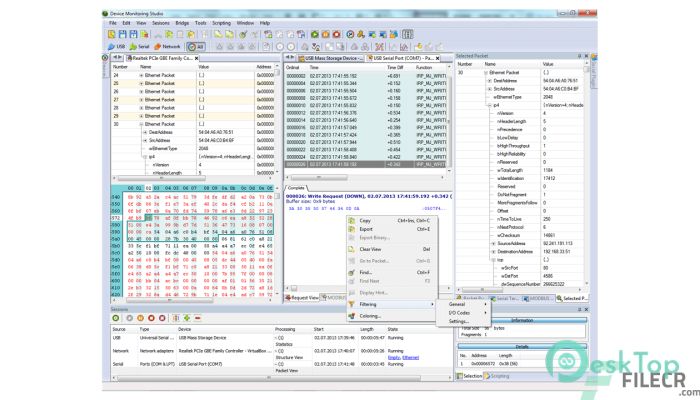This screenshot has width=700, height=400.
Task: Close the Realtek PCIe GBE tab
Action: (x=196, y=58)
